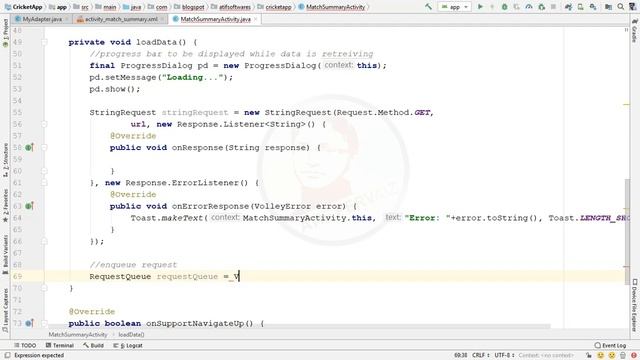Click the Profile app gauge icon

pos(529,7)
